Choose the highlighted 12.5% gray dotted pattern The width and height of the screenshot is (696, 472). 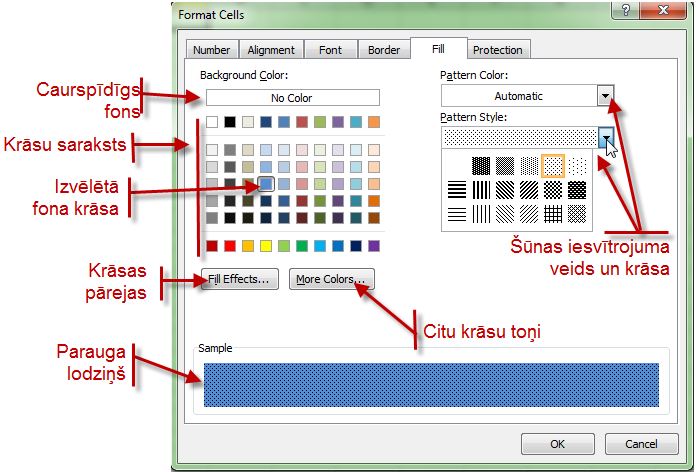(x=553, y=165)
